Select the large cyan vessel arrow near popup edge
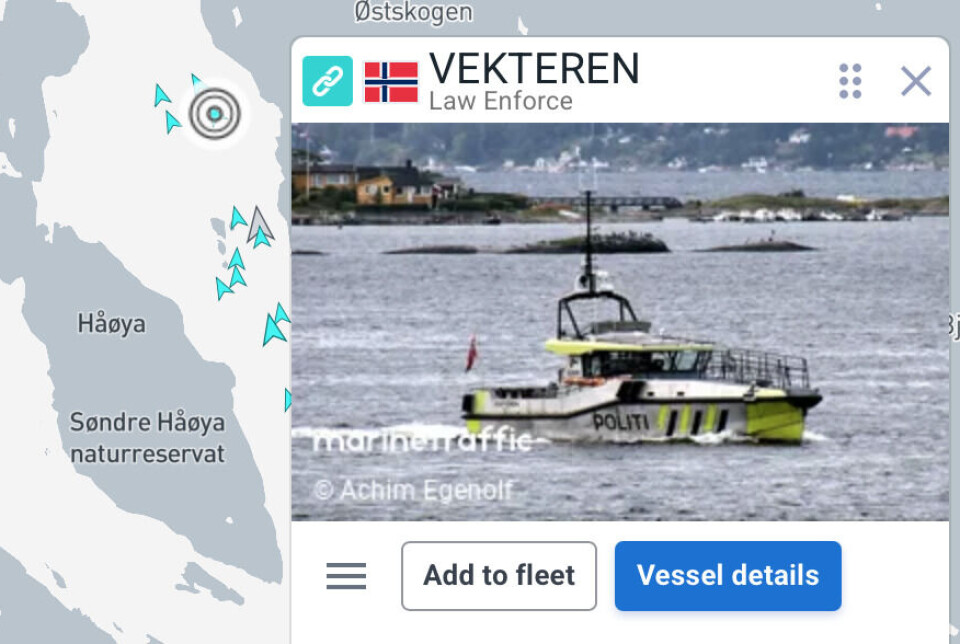The image size is (960, 644). [273, 330]
